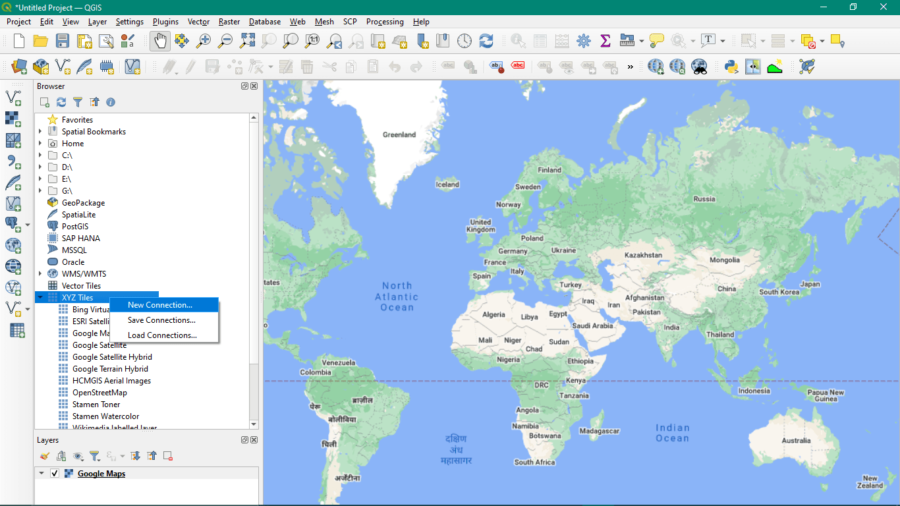Click the Zoom Full extent icon
Image resolution: width=900 pixels, height=506 pixels.
click(x=247, y=41)
